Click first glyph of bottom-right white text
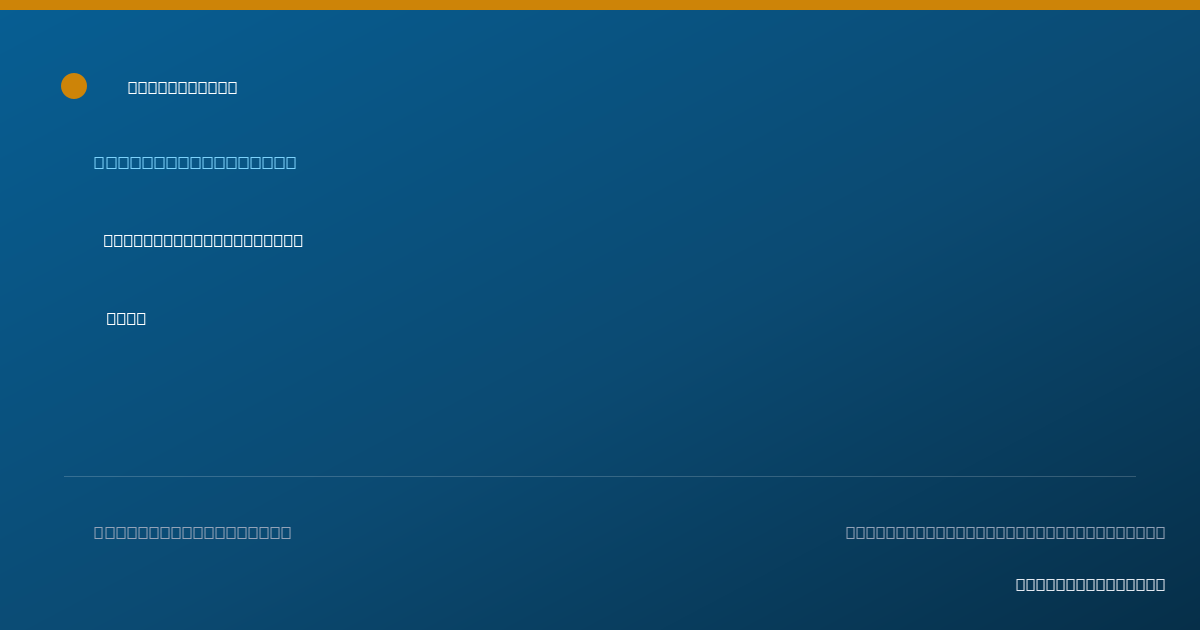The height and width of the screenshot is (630, 1200). pyautogui.click(x=1020, y=585)
